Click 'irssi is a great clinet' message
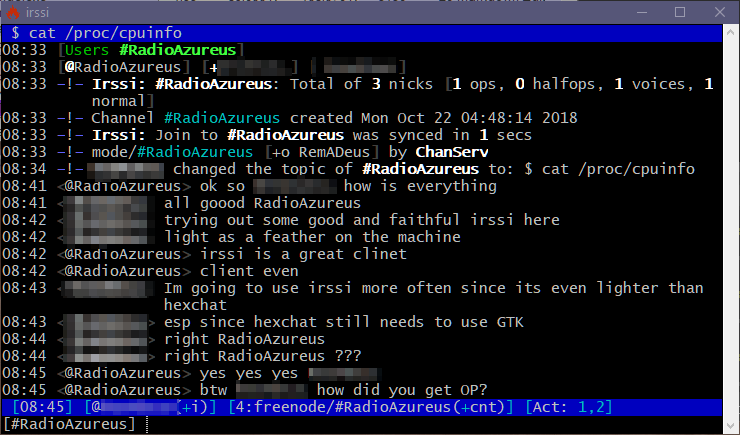 pos(303,254)
